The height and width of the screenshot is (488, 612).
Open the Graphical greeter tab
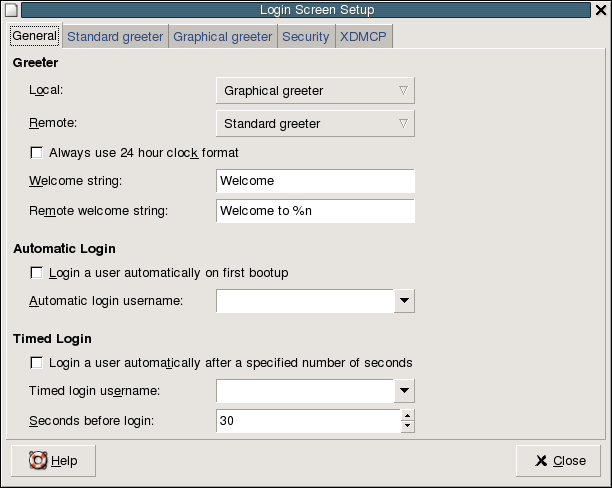tap(222, 37)
